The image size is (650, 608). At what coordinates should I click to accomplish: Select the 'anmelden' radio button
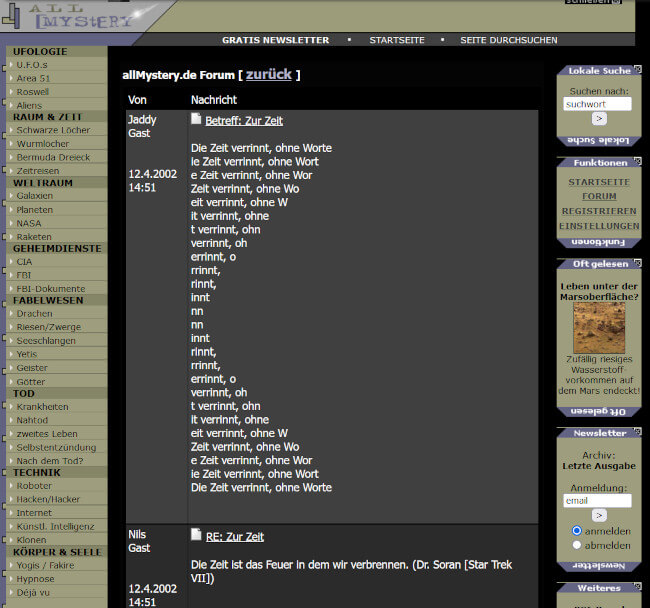pos(576,530)
